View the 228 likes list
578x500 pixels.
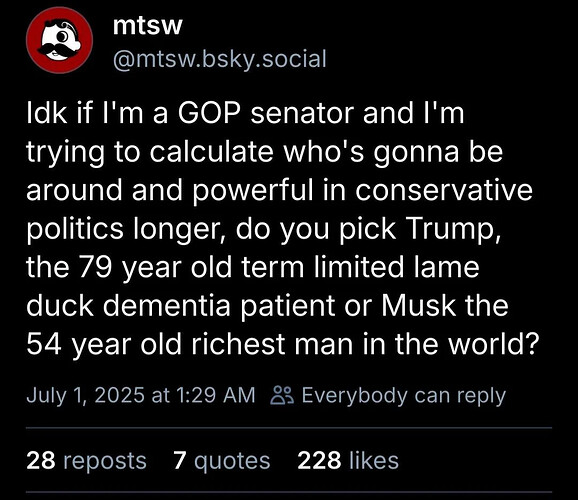[x=348, y=461]
